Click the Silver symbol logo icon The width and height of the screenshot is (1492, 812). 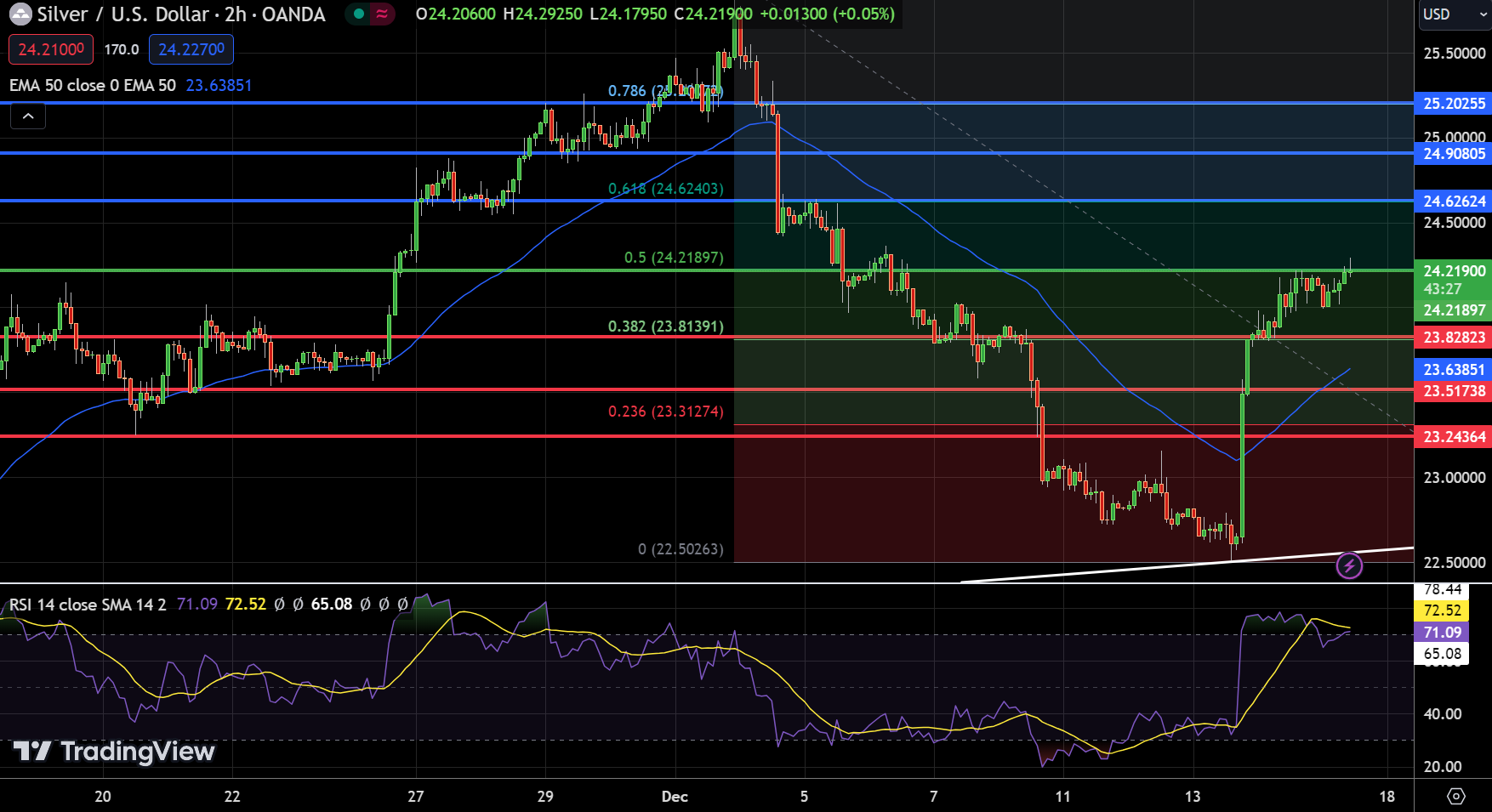click(20, 14)
